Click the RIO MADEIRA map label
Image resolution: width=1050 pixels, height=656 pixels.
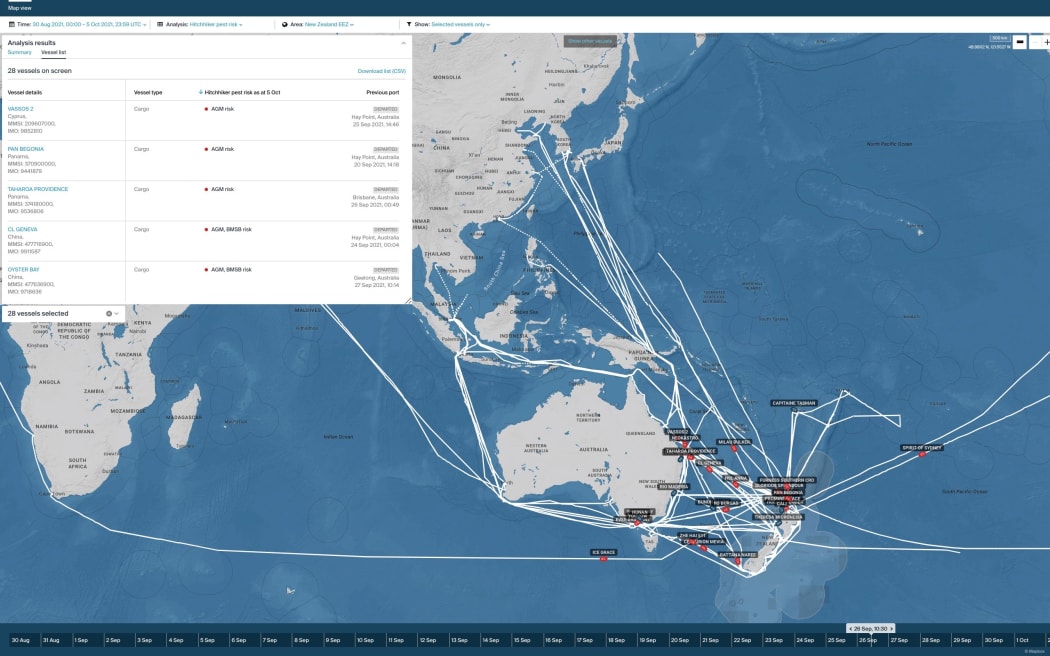(x=674, y=487)
